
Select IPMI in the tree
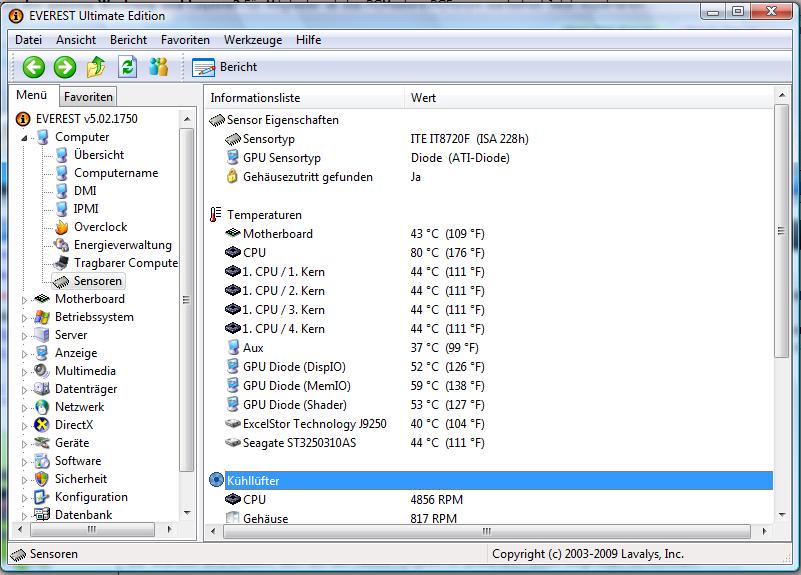click(86, 209)
